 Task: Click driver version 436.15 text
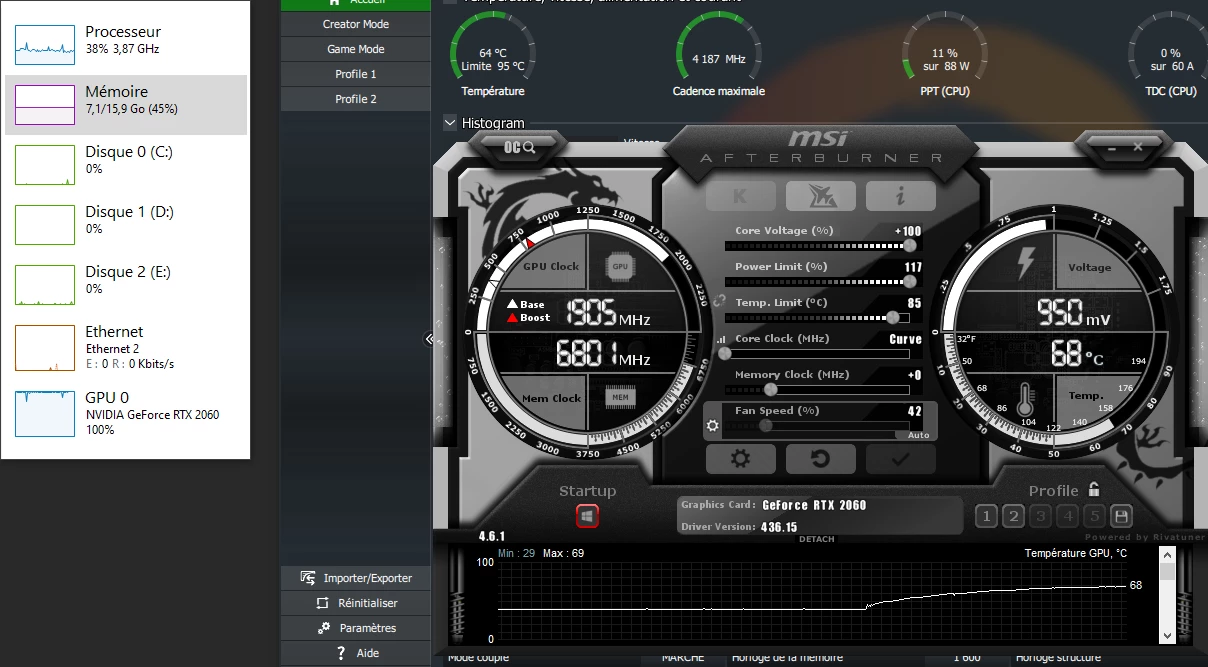[779, 527]
